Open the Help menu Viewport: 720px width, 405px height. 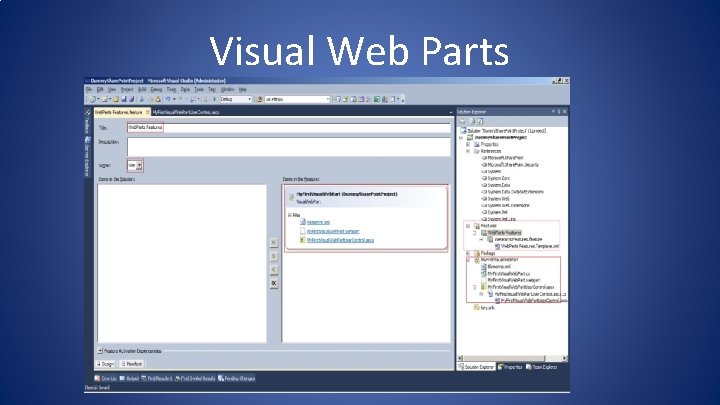coord(242,90)
